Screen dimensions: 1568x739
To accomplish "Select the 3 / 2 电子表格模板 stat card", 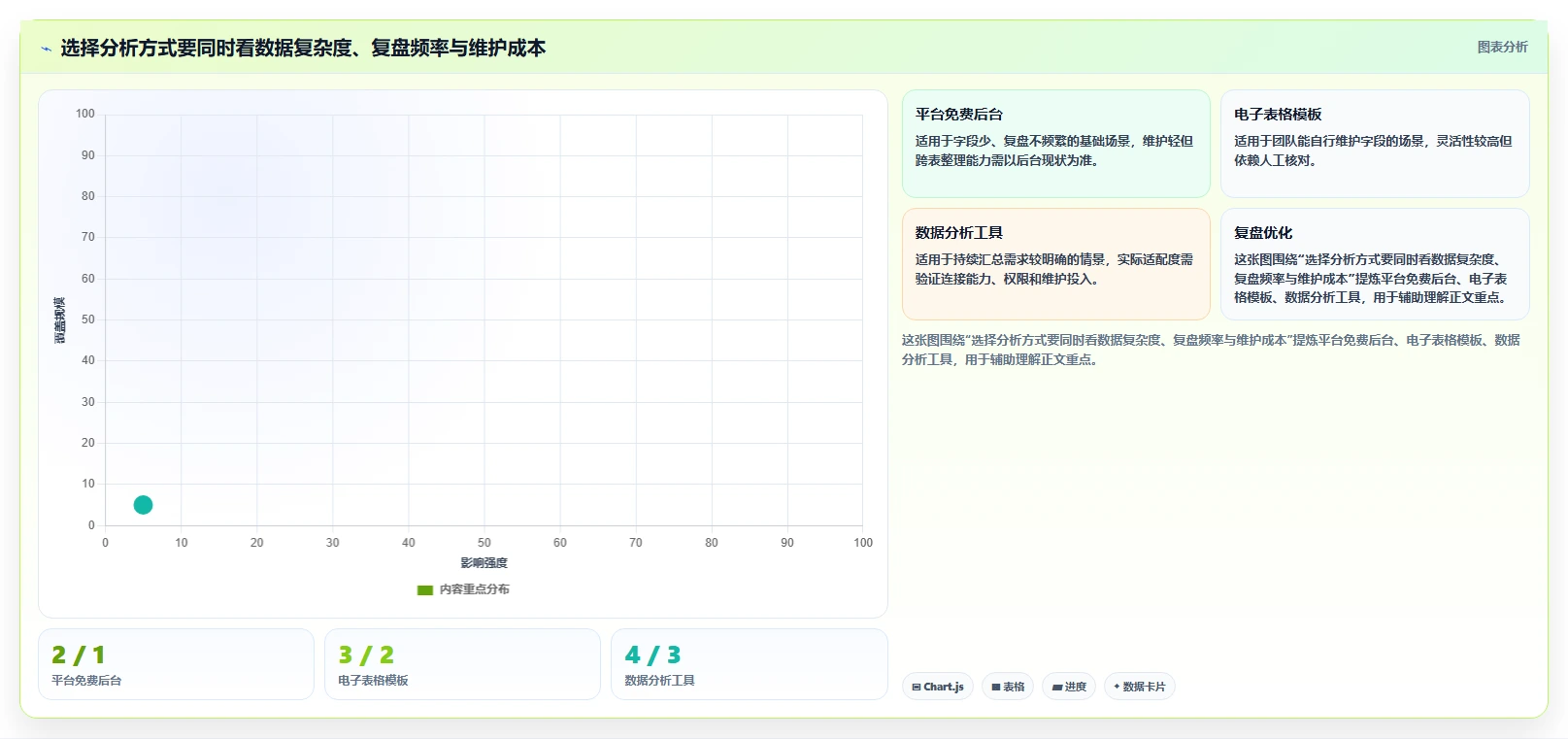I will (462, 664).
